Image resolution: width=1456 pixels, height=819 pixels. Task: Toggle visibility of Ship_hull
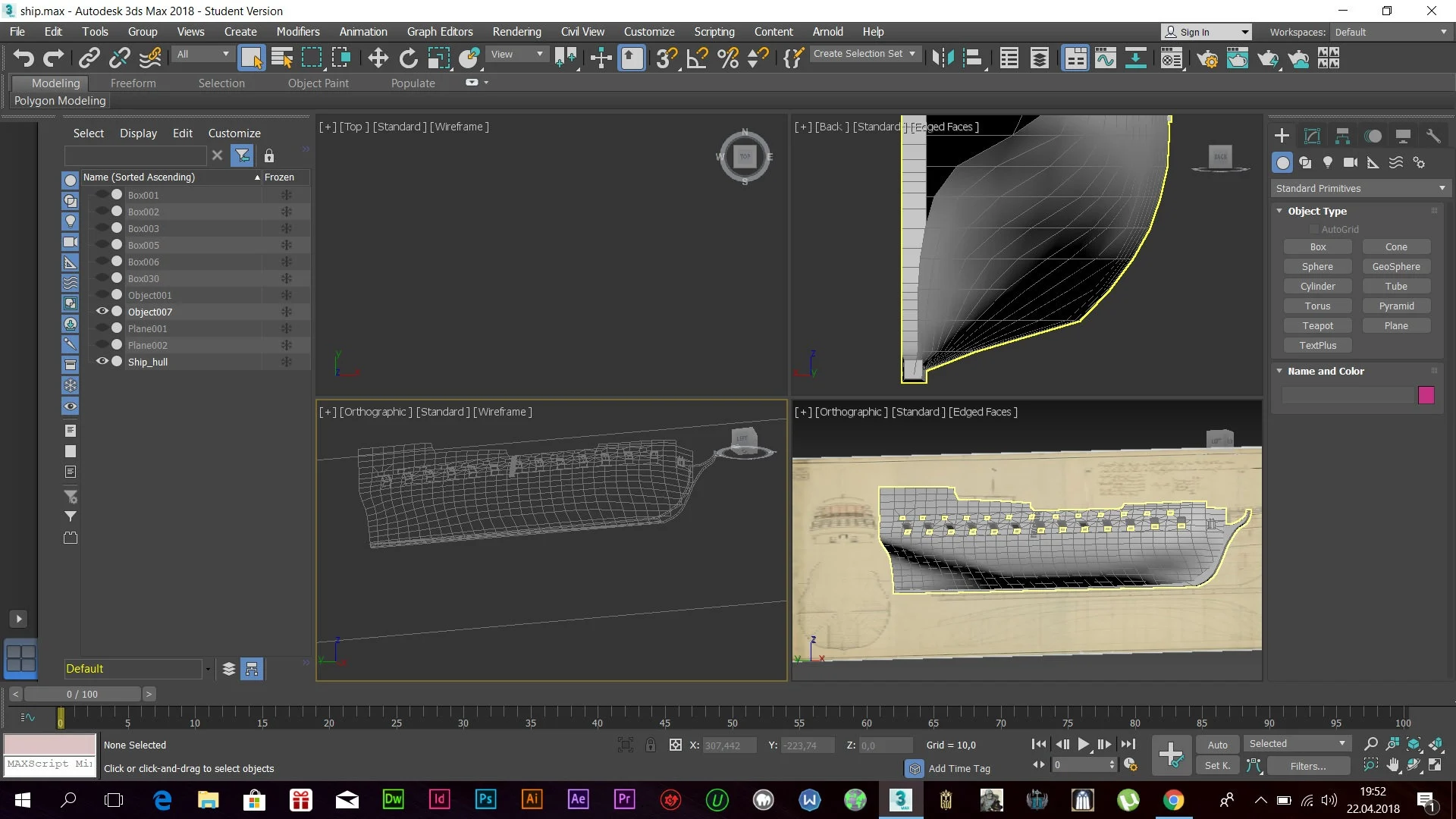click(x=102, y=361)
